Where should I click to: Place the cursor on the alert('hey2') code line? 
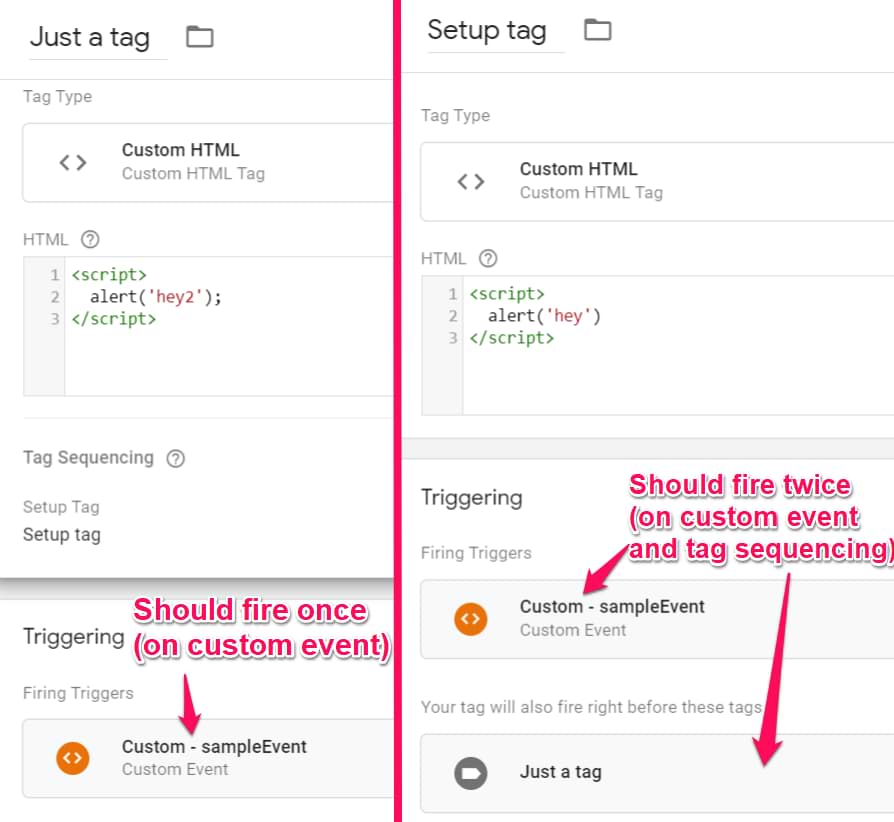(155, 297)
